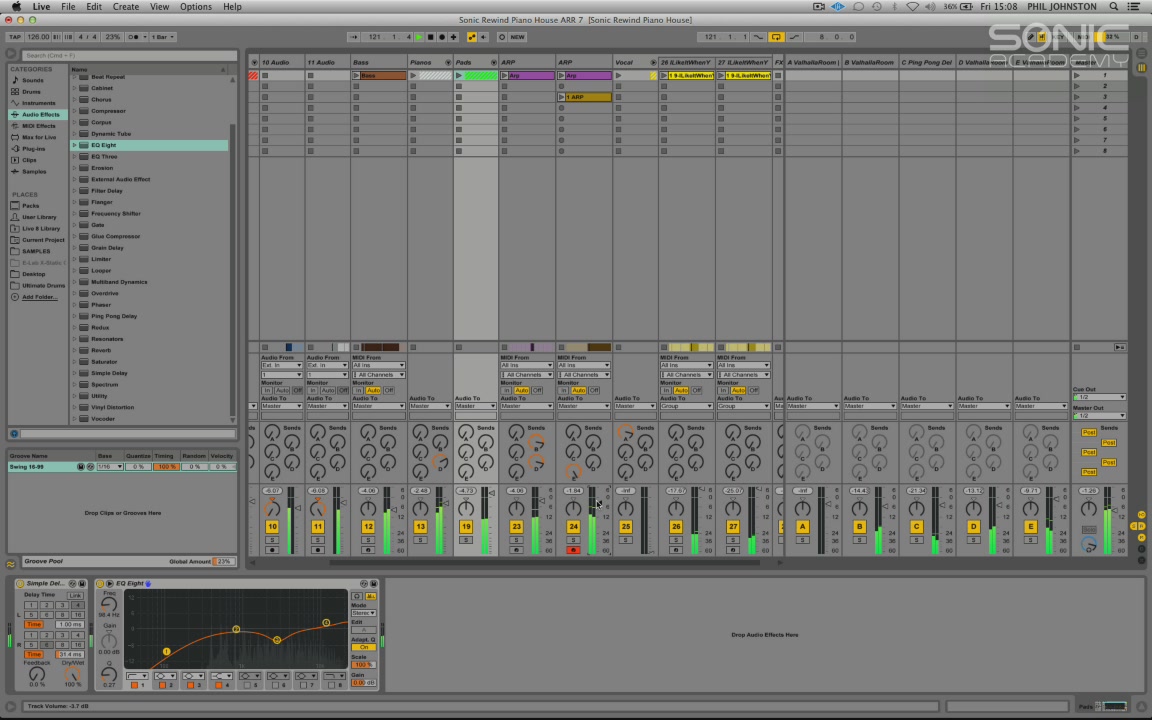1152x720 pixels.
Task: Set Bass track monitor to In
Action: click(x=359, y=390)
